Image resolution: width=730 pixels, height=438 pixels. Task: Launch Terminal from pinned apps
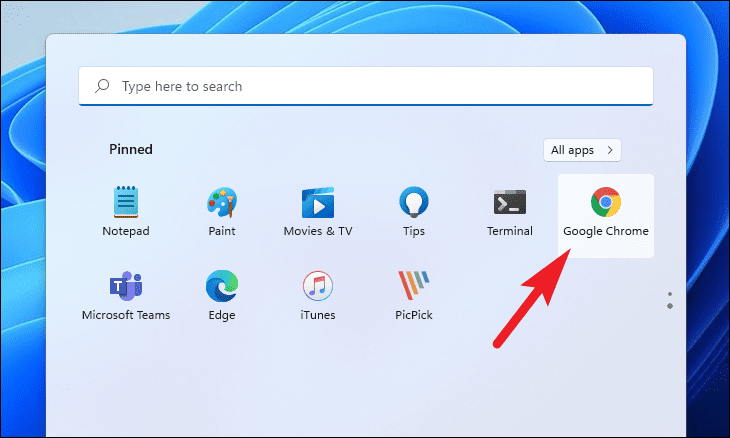coord(510,212)
